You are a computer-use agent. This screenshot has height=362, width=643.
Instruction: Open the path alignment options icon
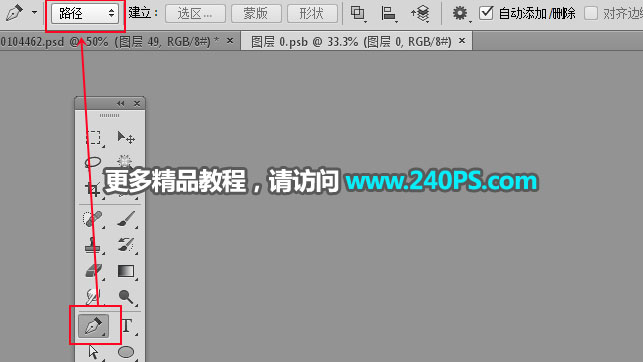388,13
